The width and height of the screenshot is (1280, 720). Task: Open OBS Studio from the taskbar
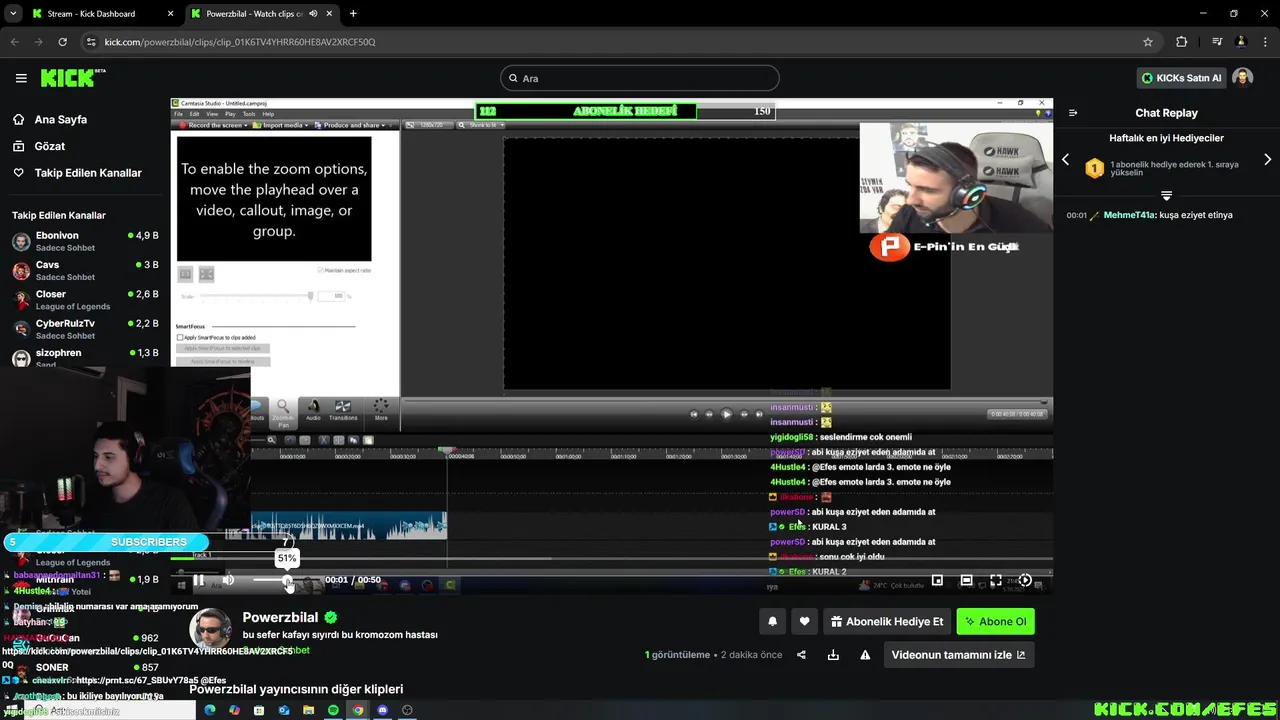pyautogui.click(x=407, y=710)
